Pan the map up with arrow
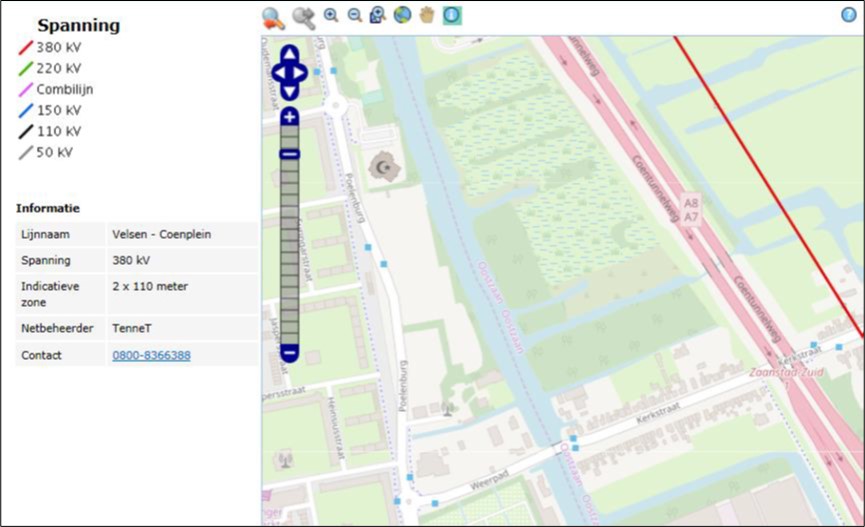The image size is (865, 527). [x=289, y=54]
